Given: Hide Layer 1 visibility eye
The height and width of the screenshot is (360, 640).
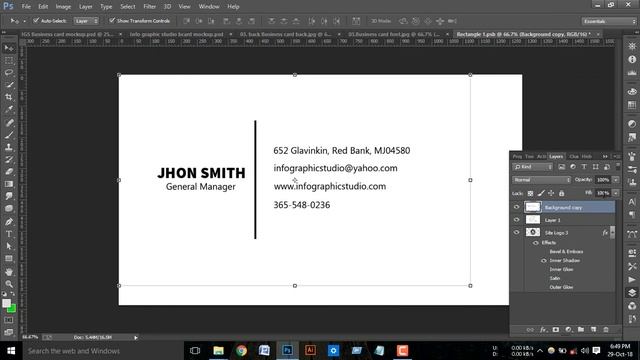Looking at the screenshot, I should coord(516,220).
